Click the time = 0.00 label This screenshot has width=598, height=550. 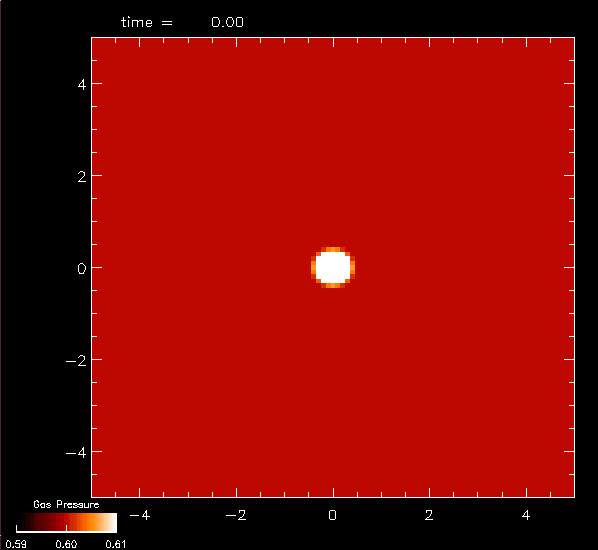182,22
